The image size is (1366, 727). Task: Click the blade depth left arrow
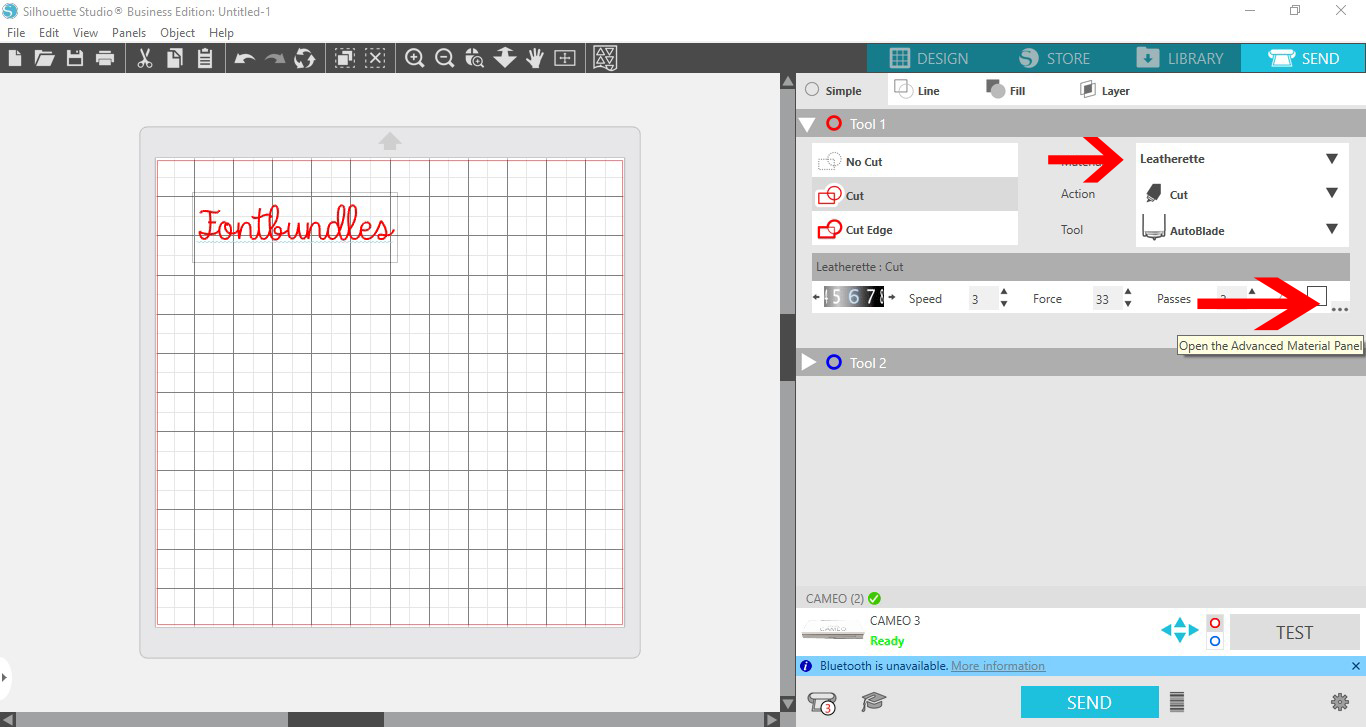click(817, 297)
